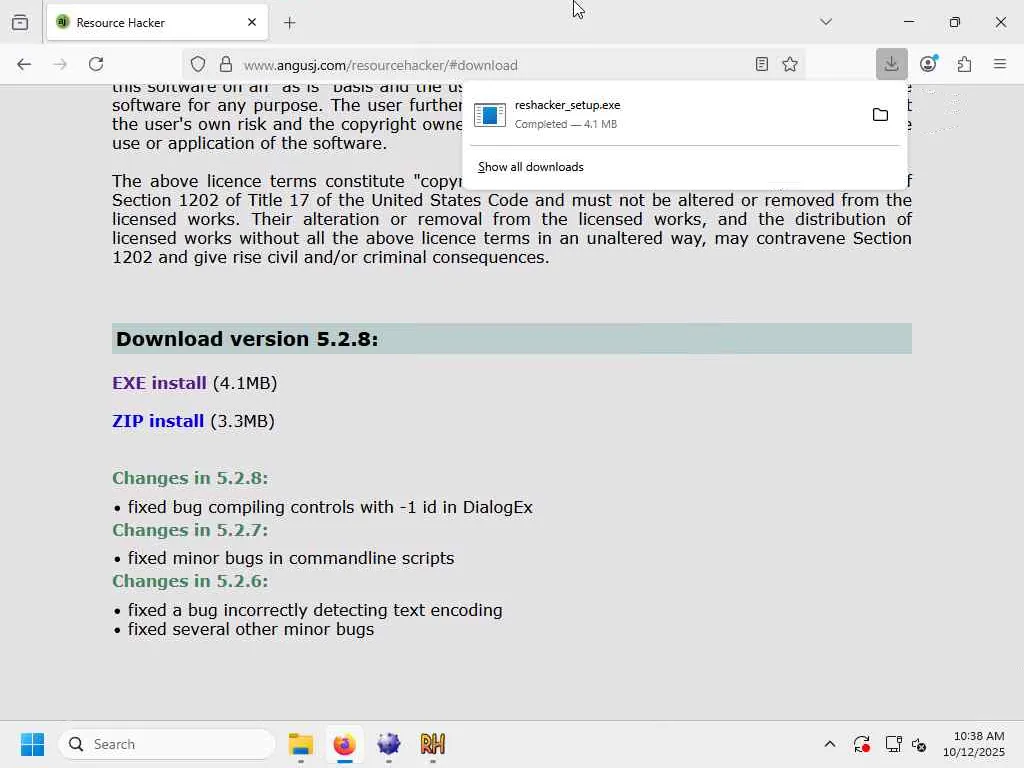
Task: Click the reshacker_setup.exe file icon
Action: (x=490, y=115)
